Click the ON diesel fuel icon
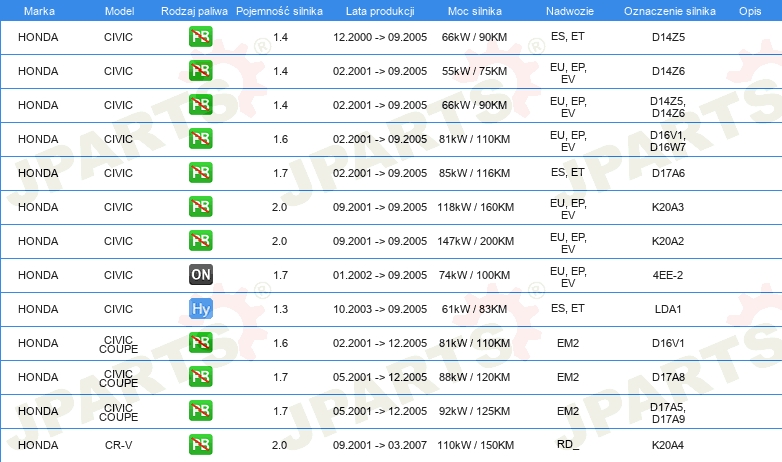782x462 pixels. (200, 274)
